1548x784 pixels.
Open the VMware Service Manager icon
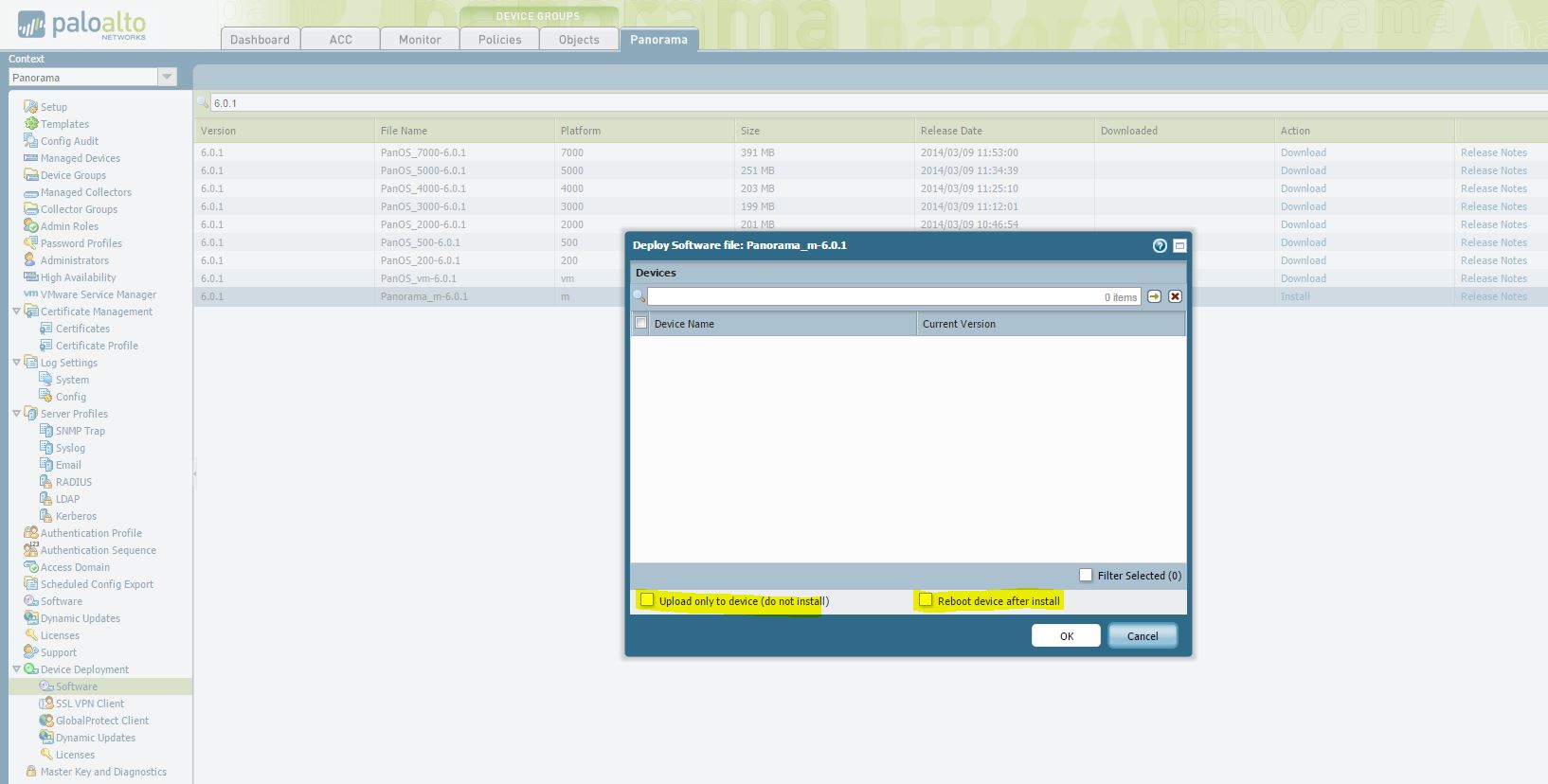click(30, 294)
